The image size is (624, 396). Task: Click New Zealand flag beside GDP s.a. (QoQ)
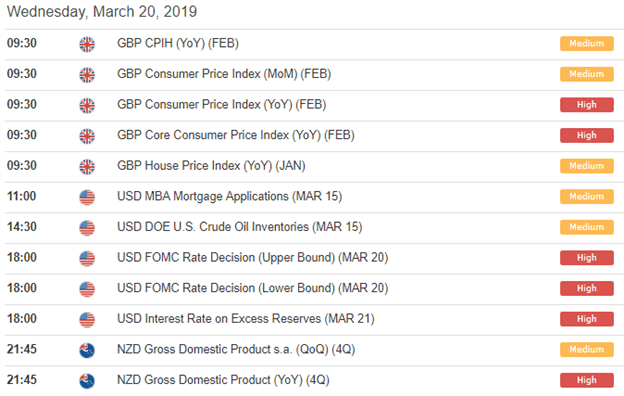(x=87, y=350)
